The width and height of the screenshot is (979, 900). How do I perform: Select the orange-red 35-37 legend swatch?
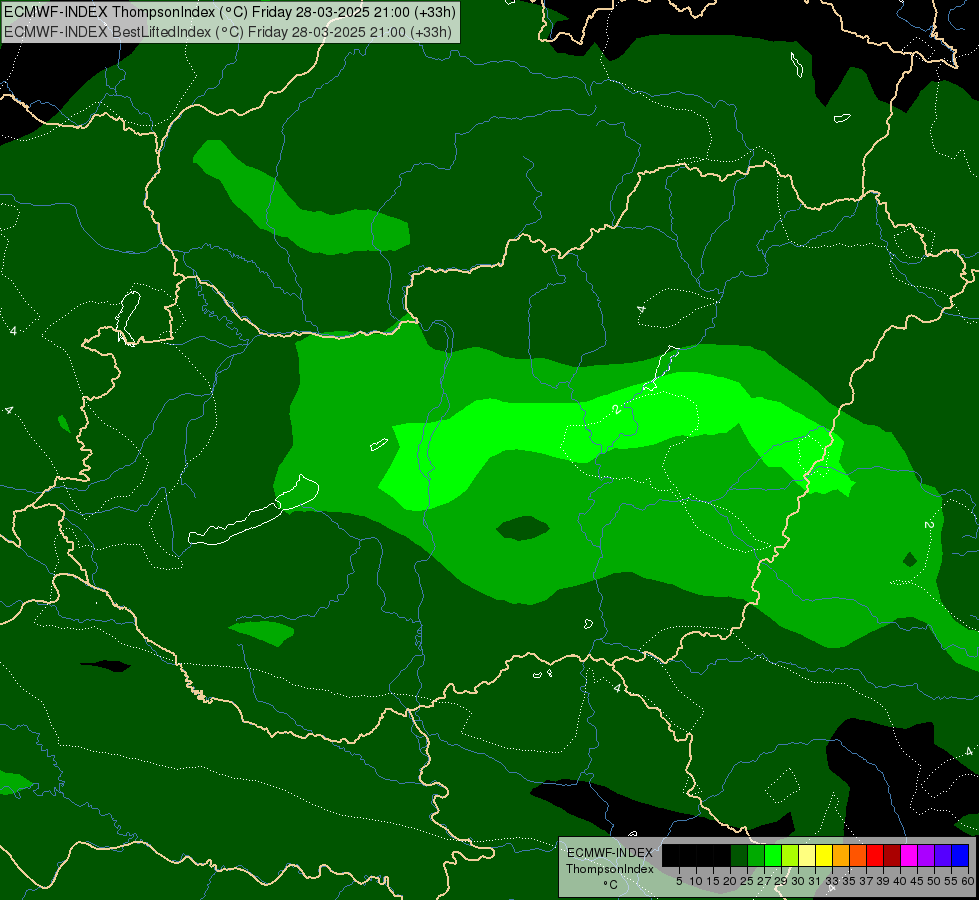click(858, 855)
